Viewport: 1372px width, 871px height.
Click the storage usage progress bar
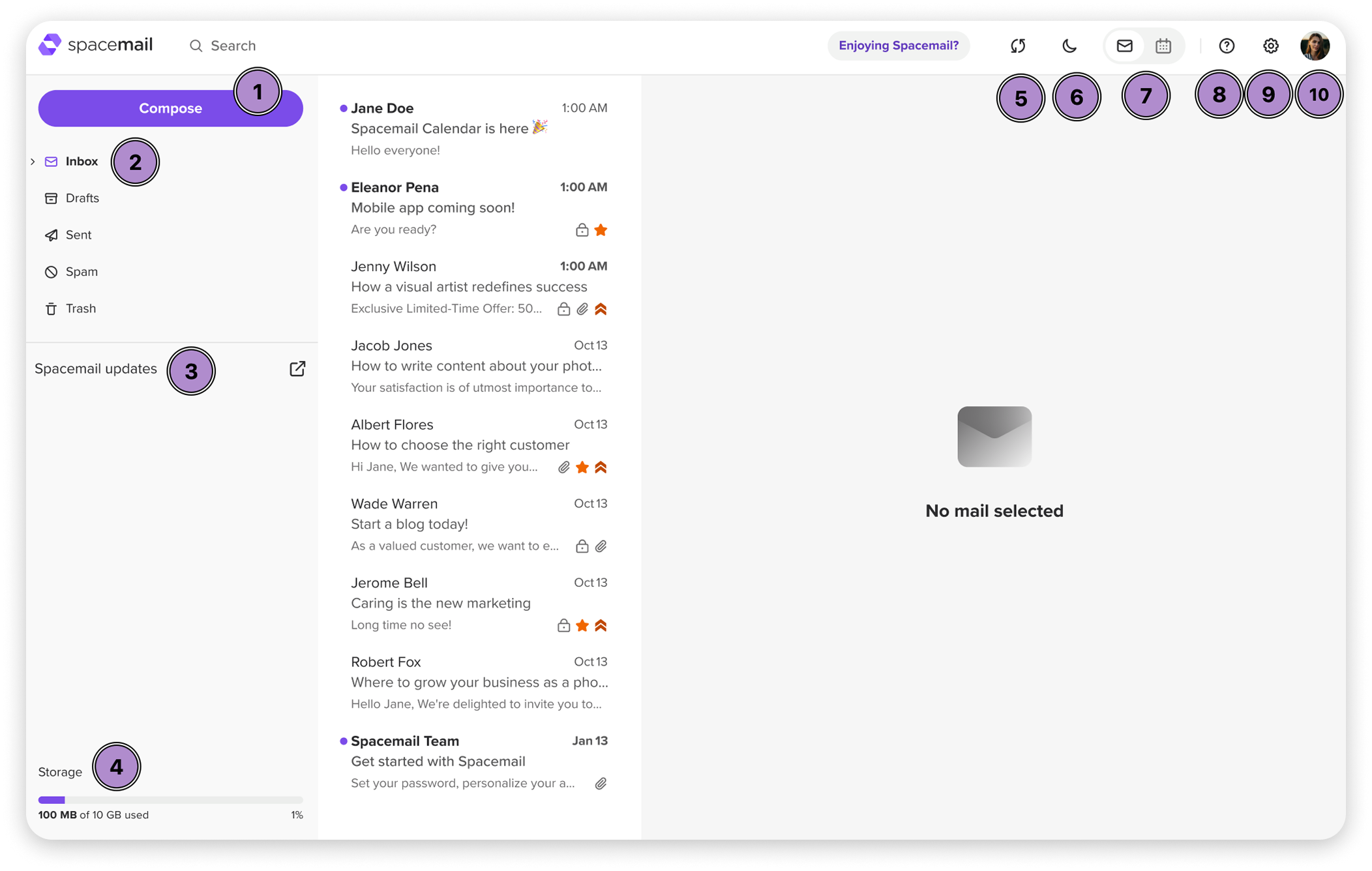tap(170, 800)
